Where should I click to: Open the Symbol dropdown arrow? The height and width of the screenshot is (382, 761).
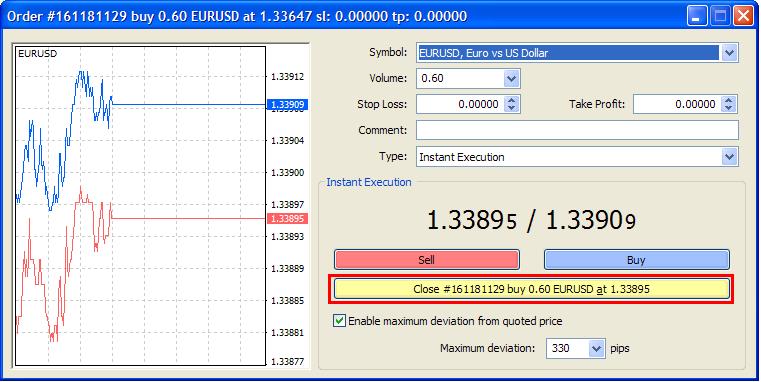(729, 53)
